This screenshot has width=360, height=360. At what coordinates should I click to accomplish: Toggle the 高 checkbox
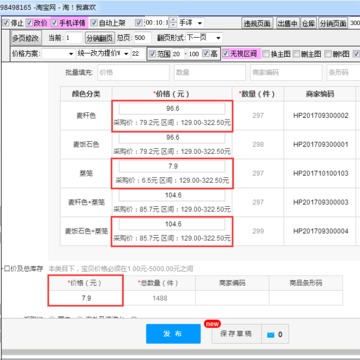tap(206, 54)
